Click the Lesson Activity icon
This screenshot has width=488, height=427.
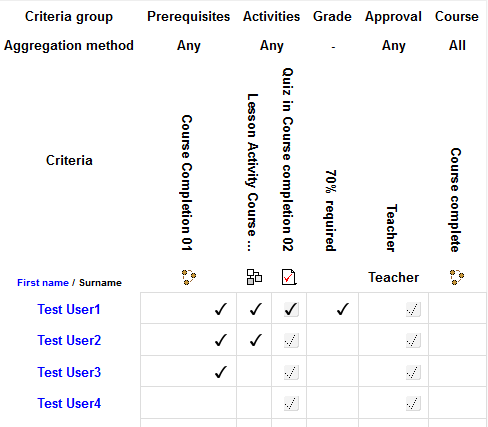pyautogui.click(x=254, y=277)
